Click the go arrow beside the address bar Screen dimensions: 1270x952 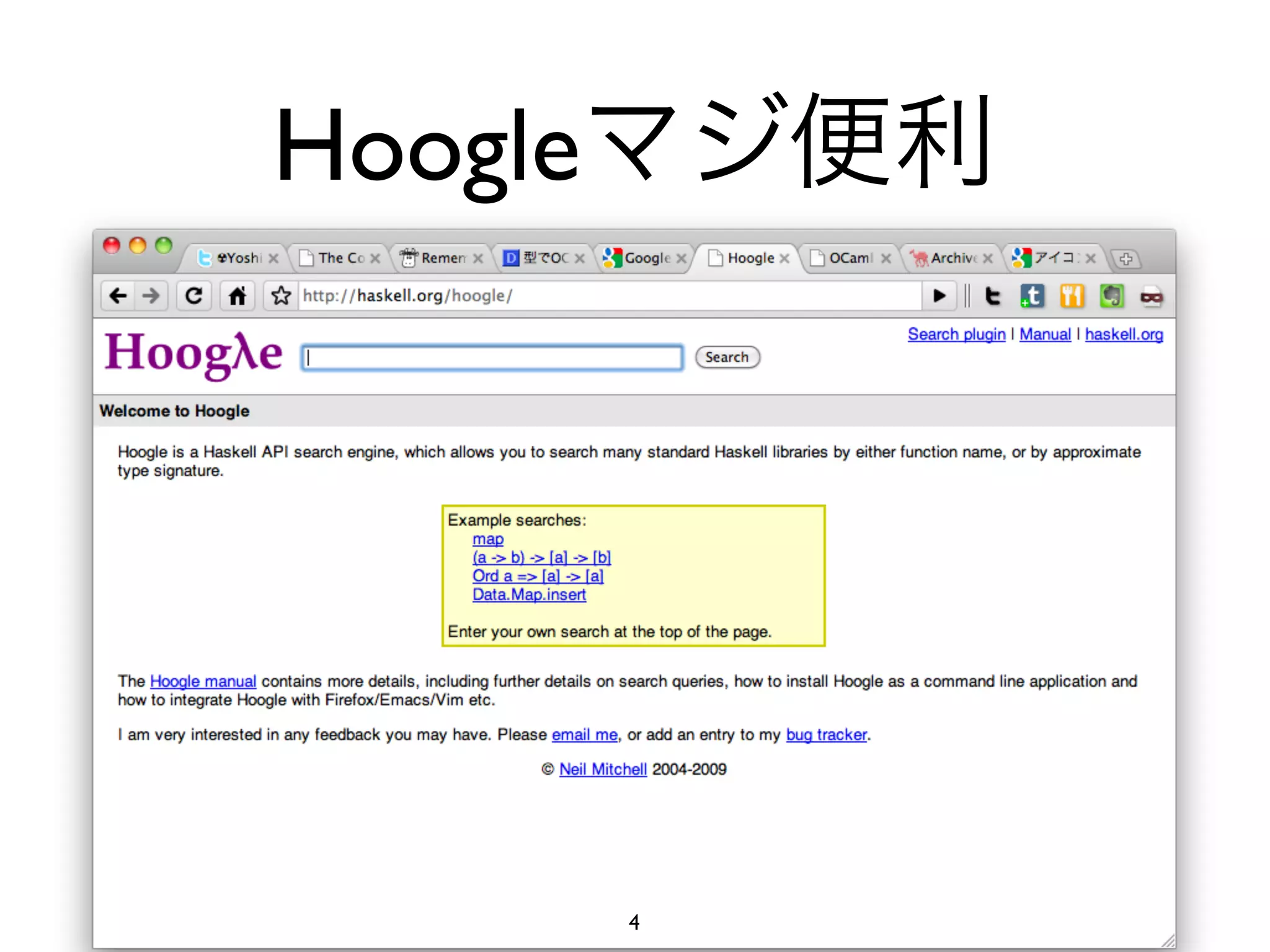coord(939,296)
